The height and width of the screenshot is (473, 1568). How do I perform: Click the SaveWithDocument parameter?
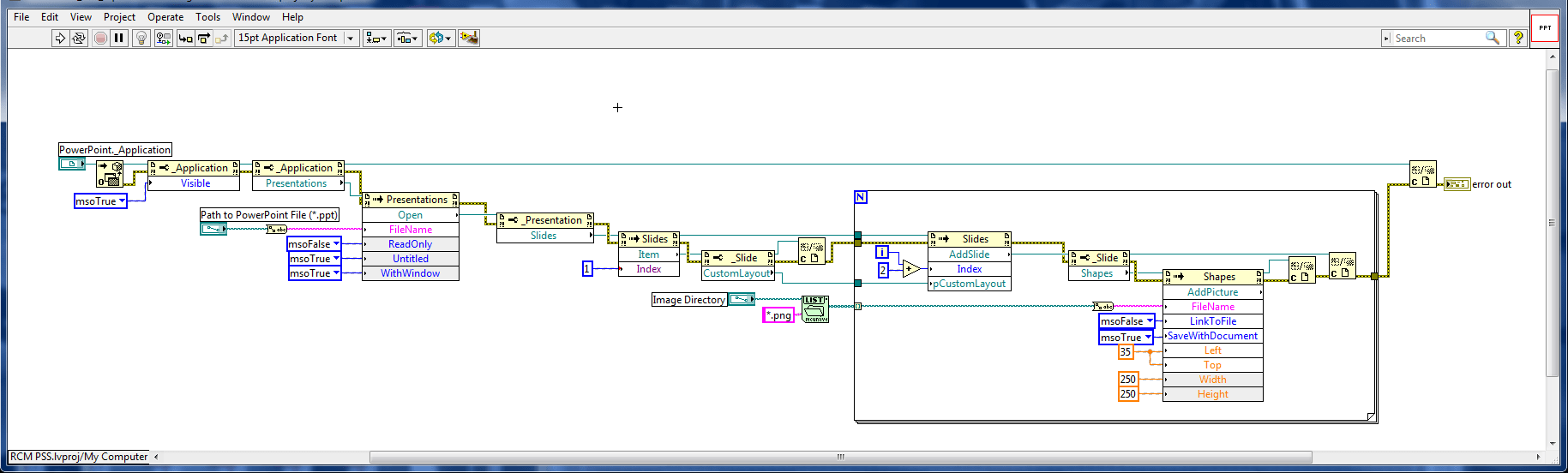coord(1212,336)
